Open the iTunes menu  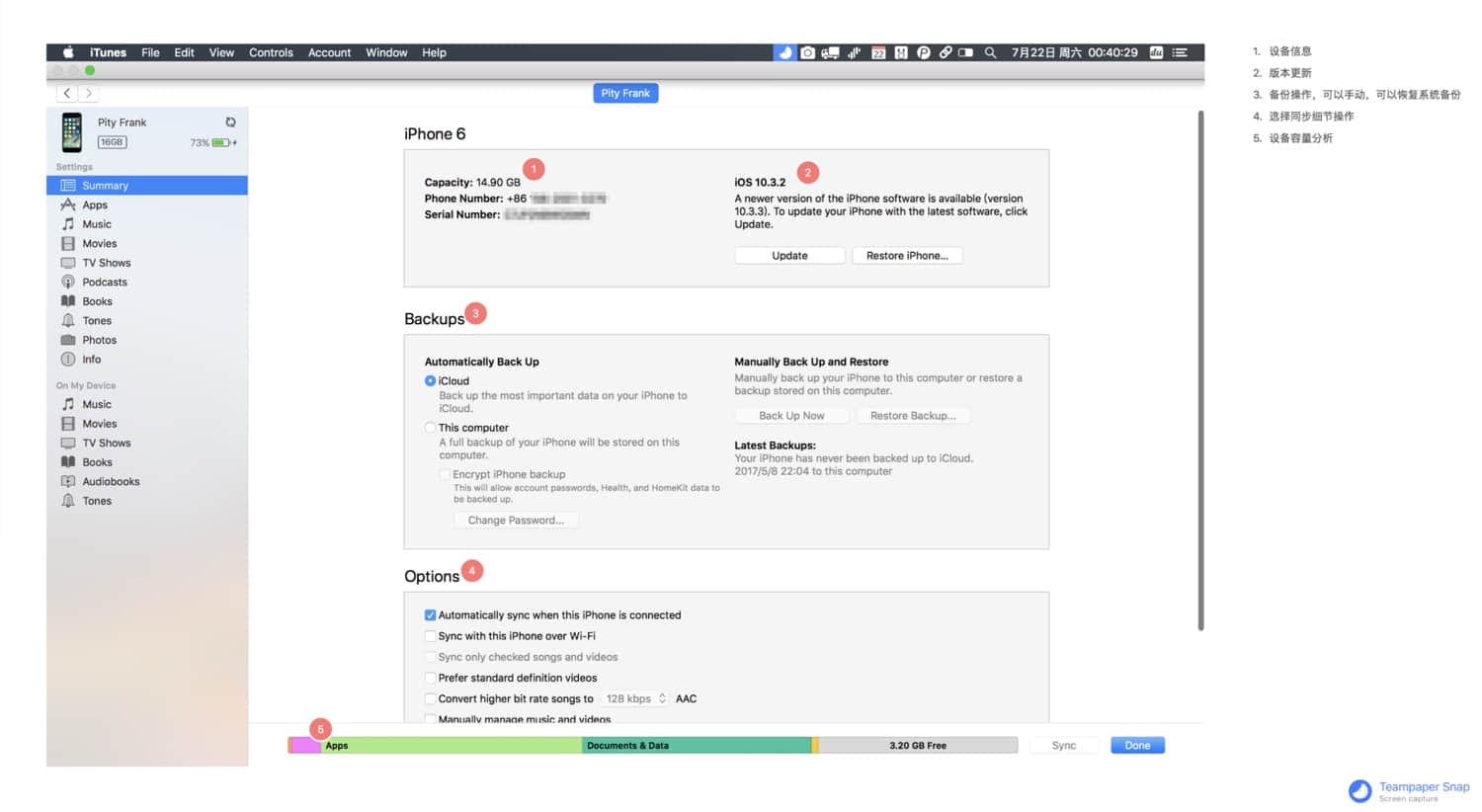click(108, 52)
